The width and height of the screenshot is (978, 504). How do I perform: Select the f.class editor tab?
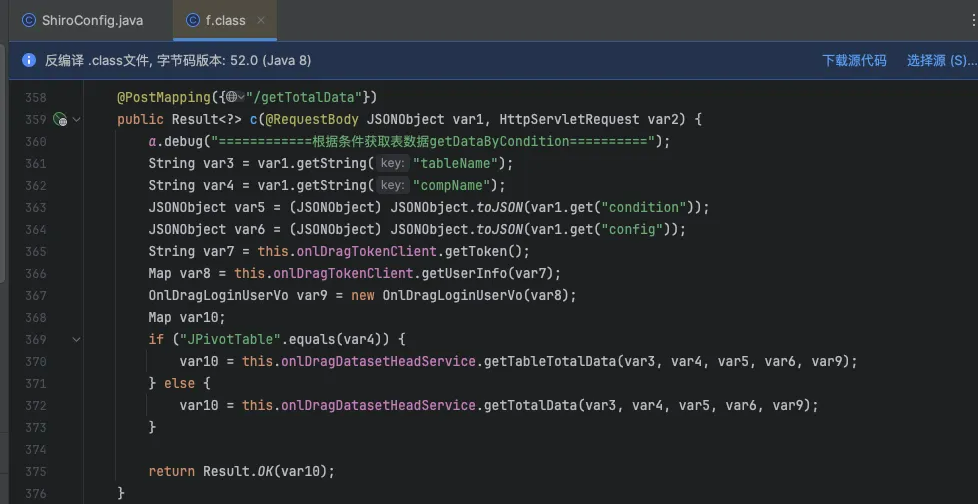[x=224, y=20]
